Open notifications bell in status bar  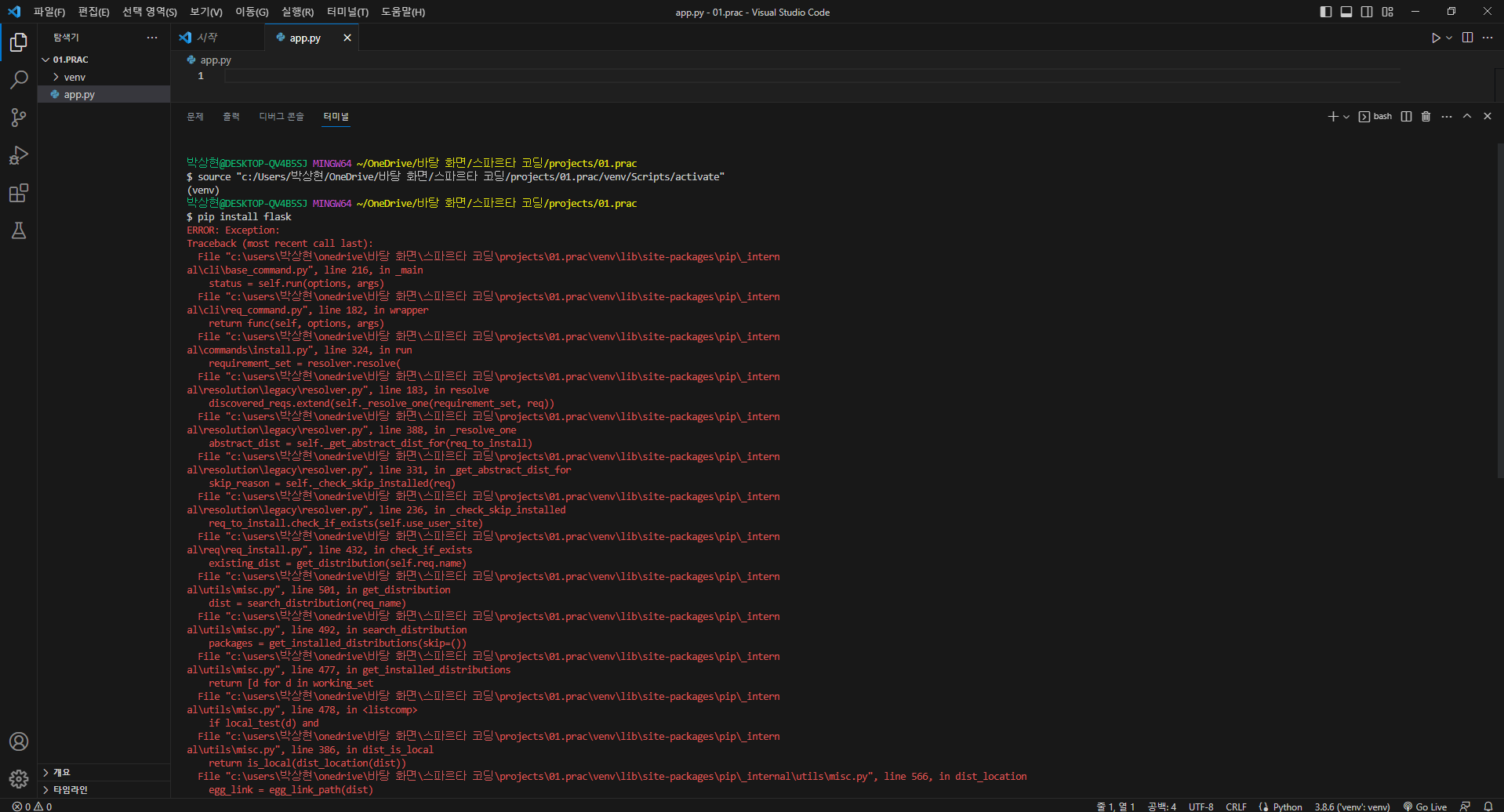click(x=1488, y=807)
